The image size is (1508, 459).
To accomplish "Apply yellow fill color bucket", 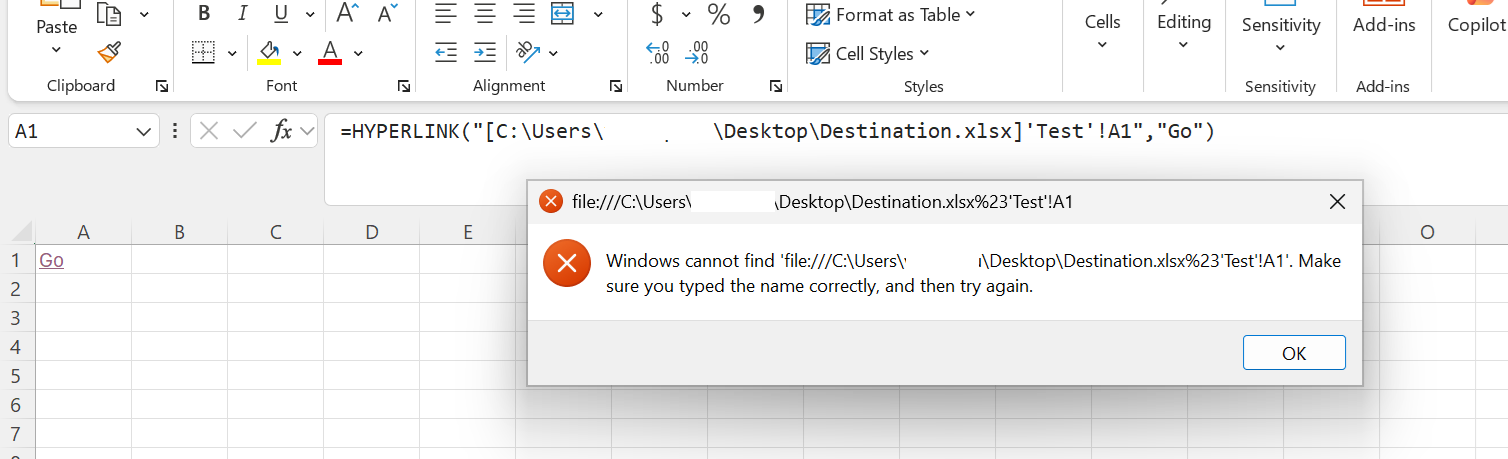I will pyautogui.click(x=269, y=52).
